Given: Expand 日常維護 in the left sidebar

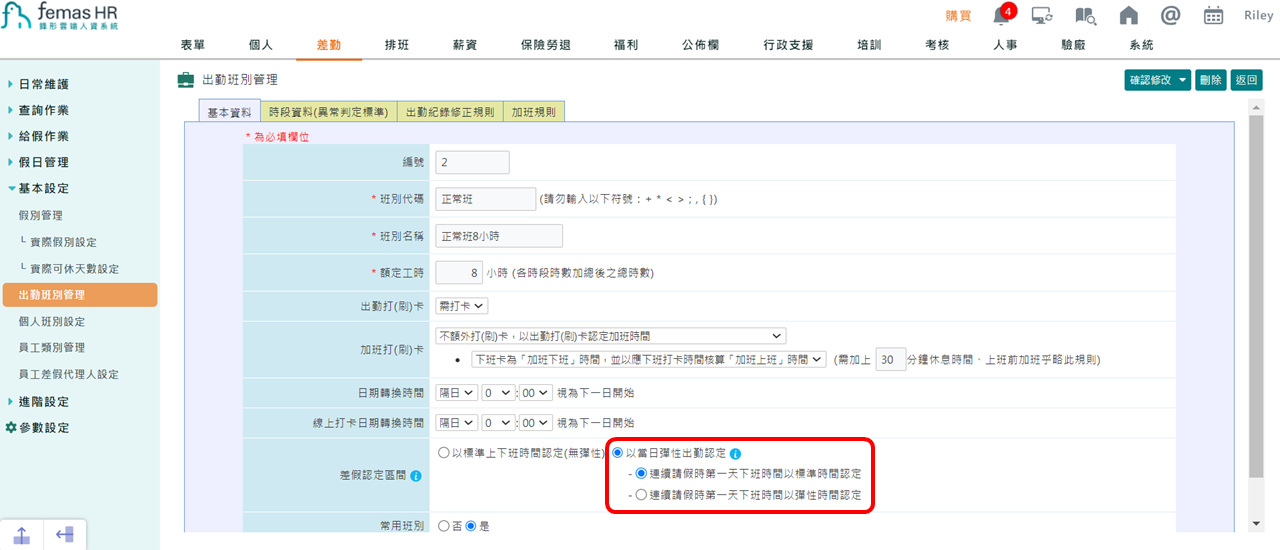Looking at the screenshot, I should click(44, 84).
